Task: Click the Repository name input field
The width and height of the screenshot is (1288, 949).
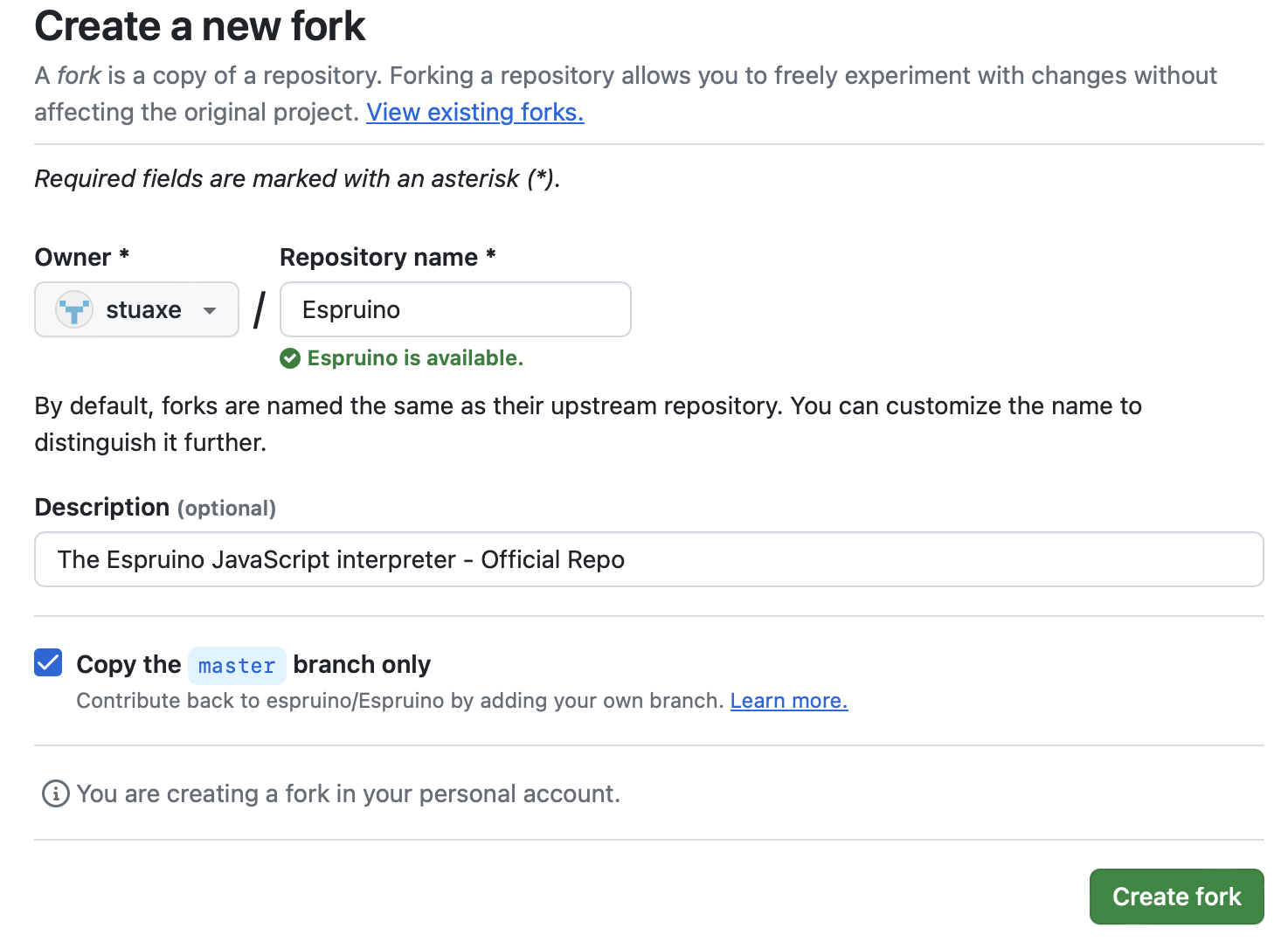Action: (455, 309)
